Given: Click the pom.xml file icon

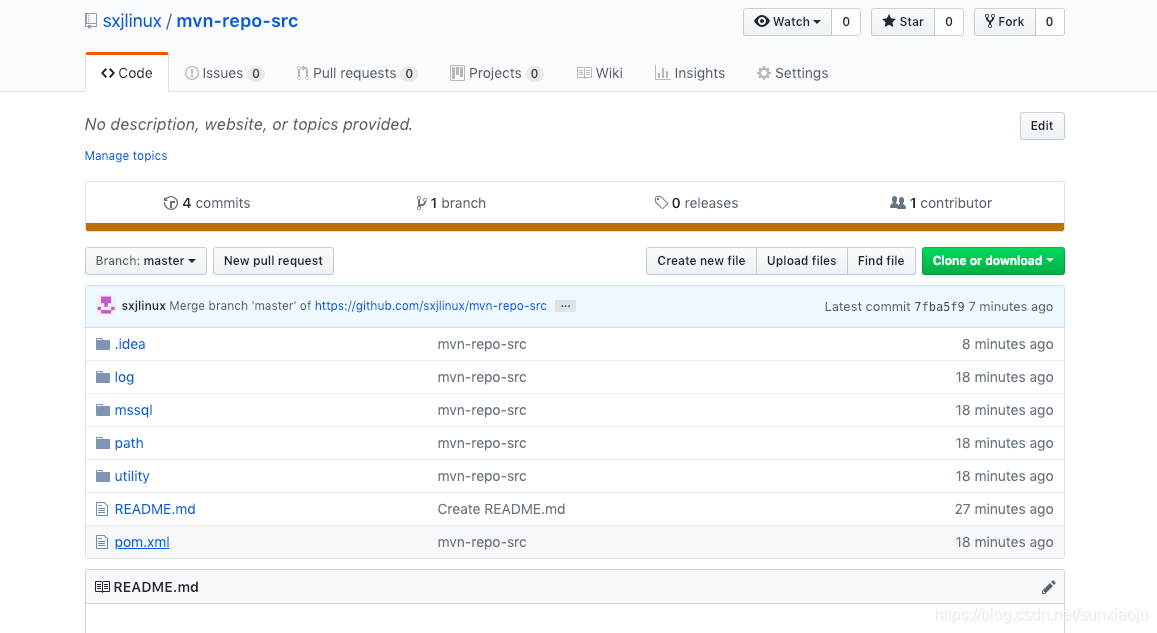Looking at the screenshot, I should click(102, 542).
